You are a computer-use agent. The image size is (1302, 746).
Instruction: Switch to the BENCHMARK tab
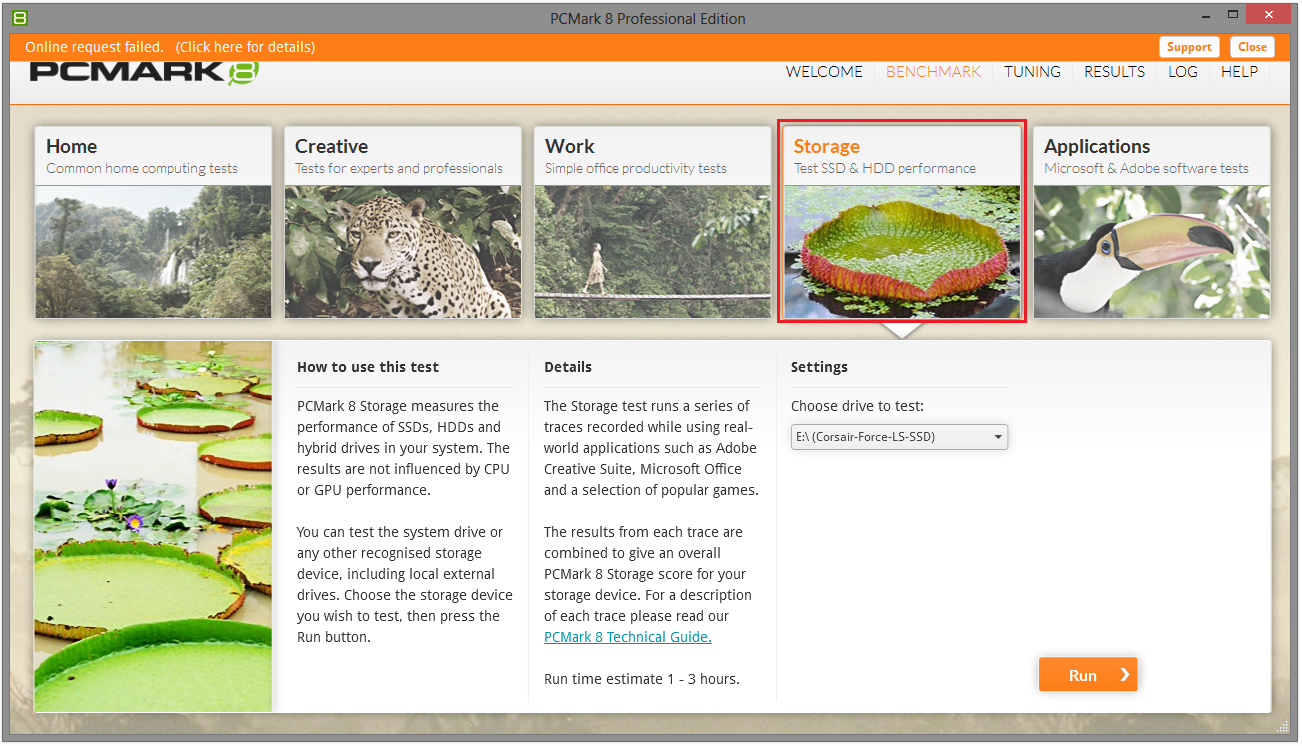(x=934, y=72)
